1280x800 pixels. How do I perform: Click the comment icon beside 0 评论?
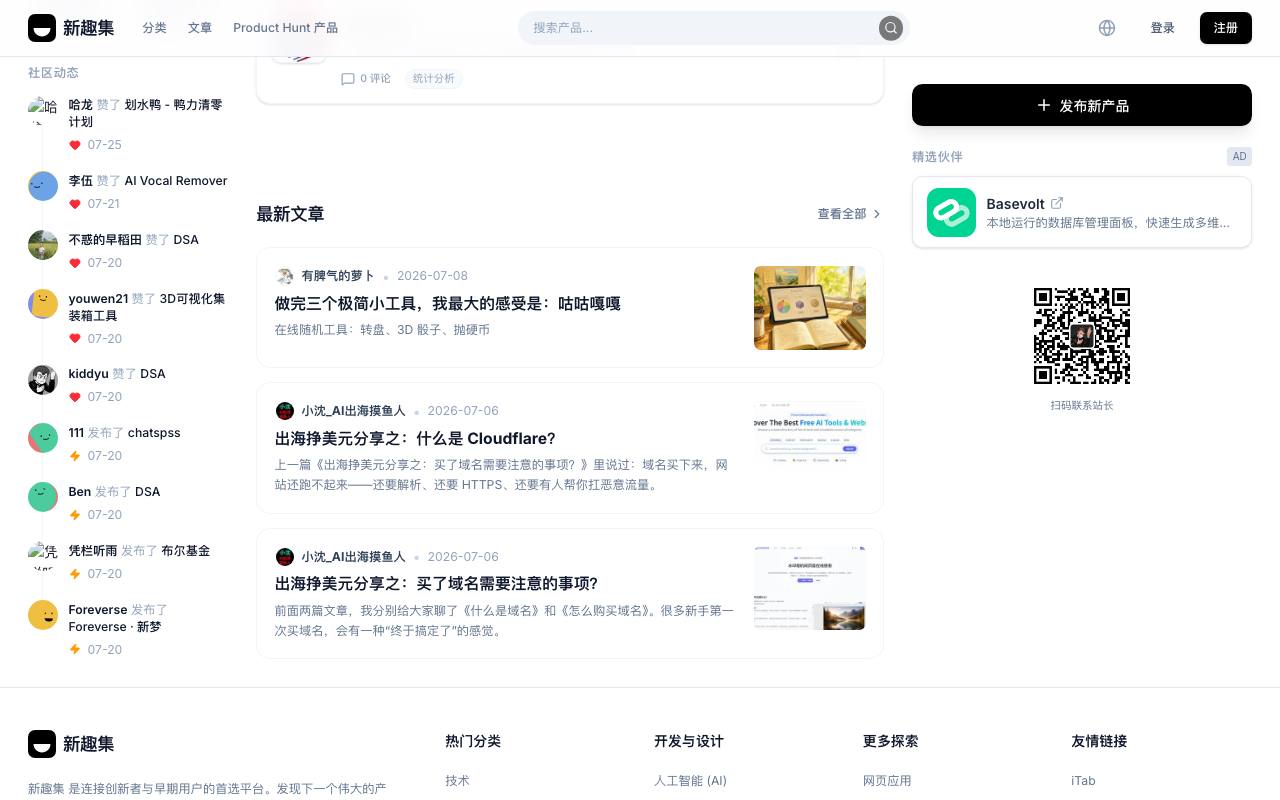(x=348, y=79)
